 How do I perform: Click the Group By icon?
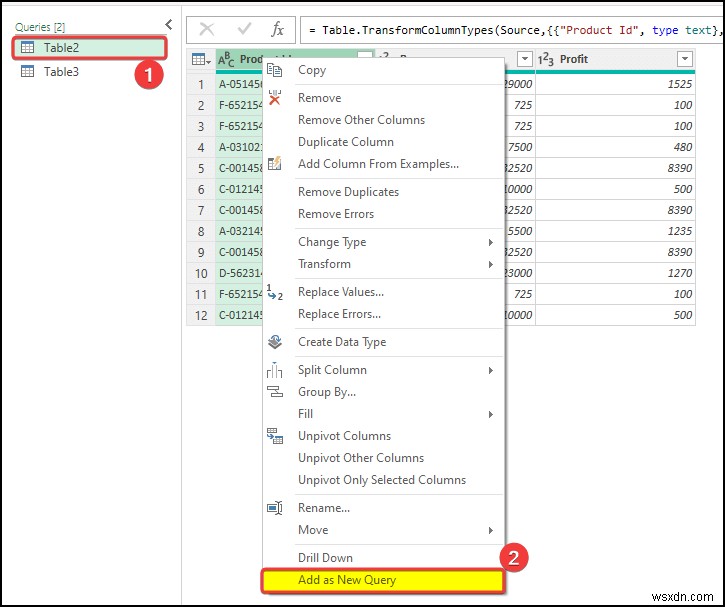click(x=275, y=392)
